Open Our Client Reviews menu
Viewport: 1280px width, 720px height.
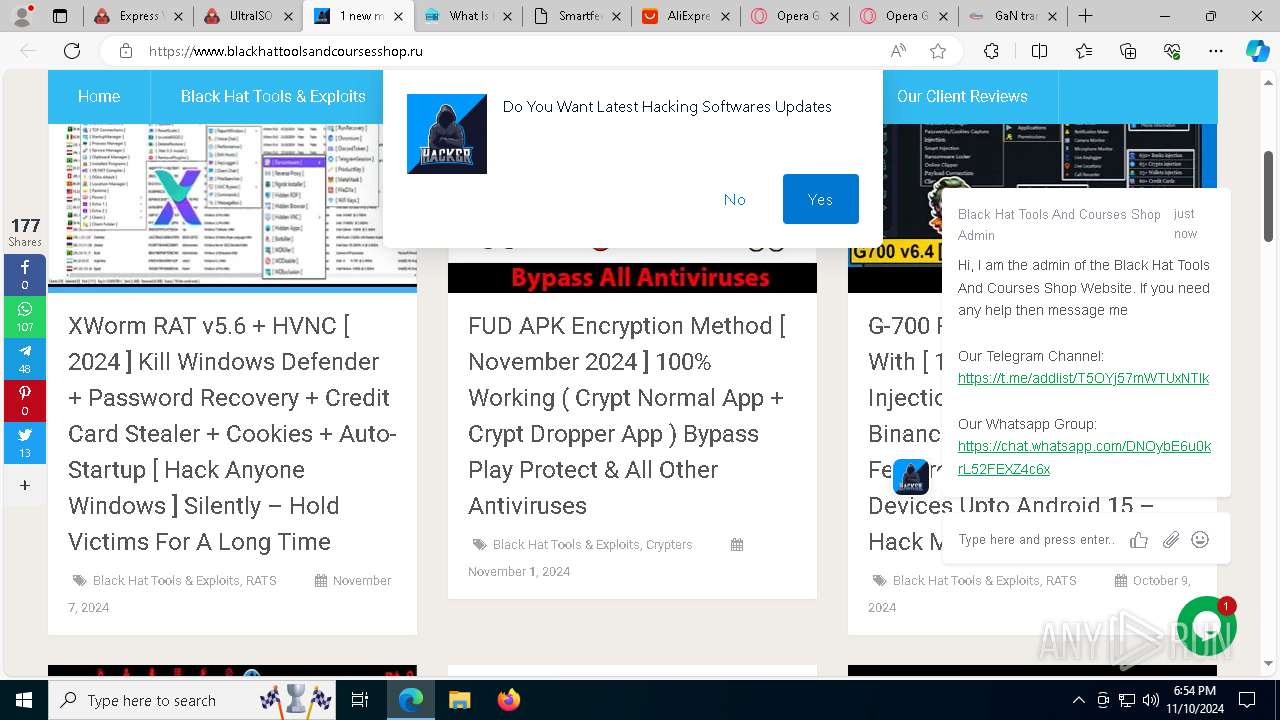pyautogui.click(x=962, y=96)
